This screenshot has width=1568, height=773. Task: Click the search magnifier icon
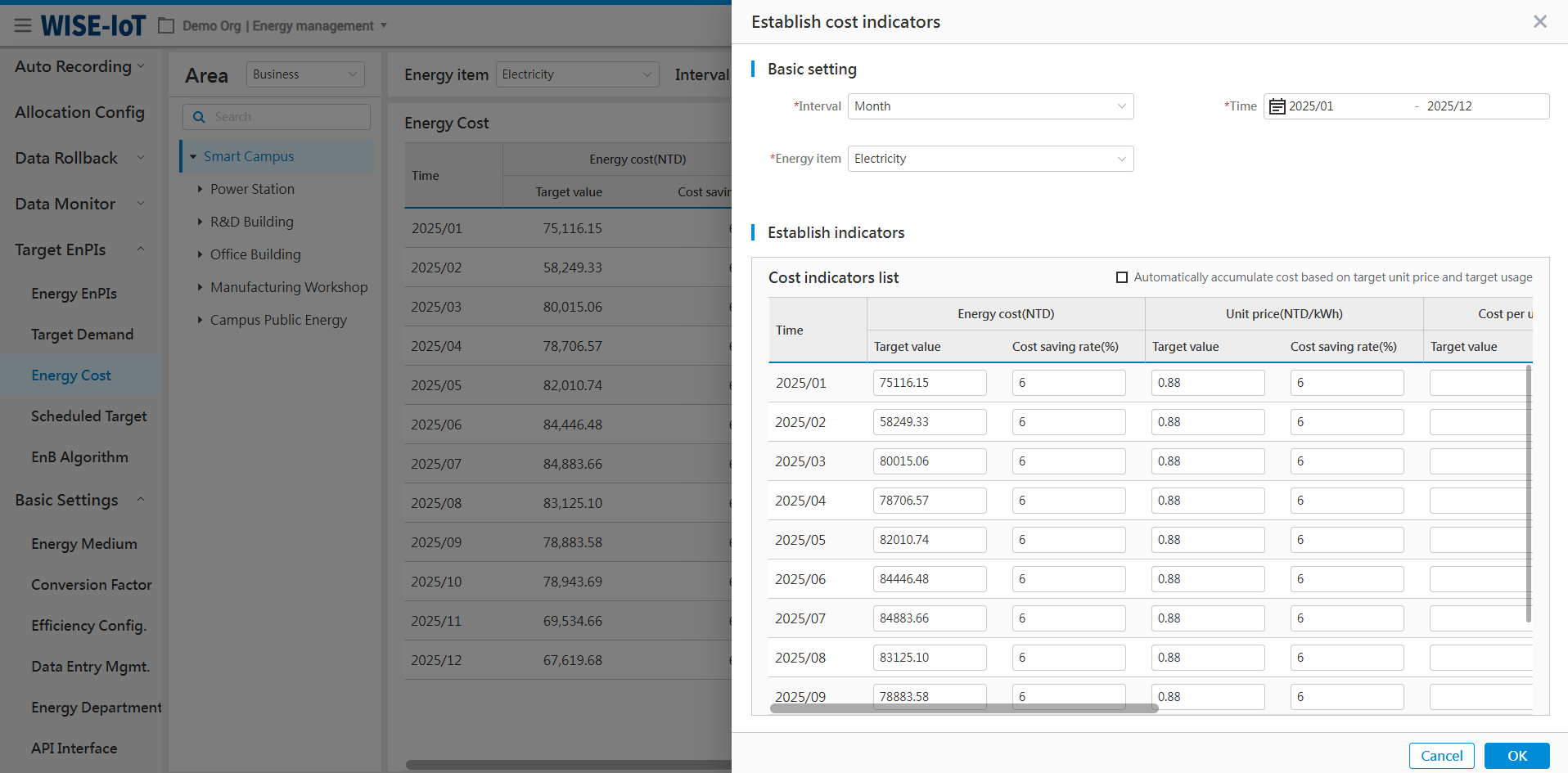pos(199,117)
